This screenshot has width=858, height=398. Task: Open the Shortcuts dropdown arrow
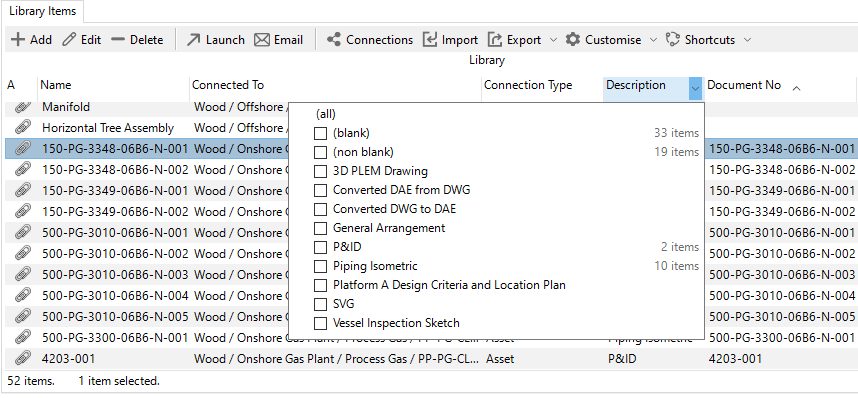click(x=747, y=40)
